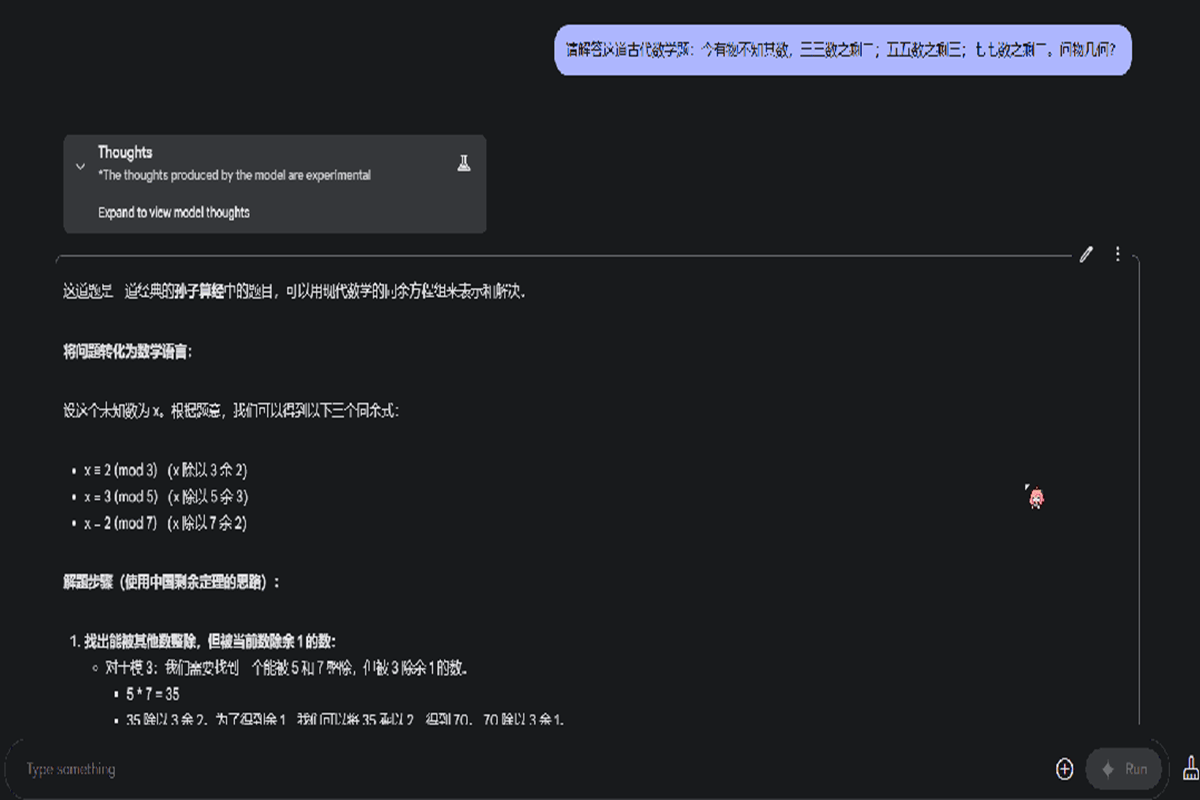The width and height of the screenshot is (1200, 800).
Task: Click the '对于模 3' sub-bullet line
Action: tap(286, 667)
